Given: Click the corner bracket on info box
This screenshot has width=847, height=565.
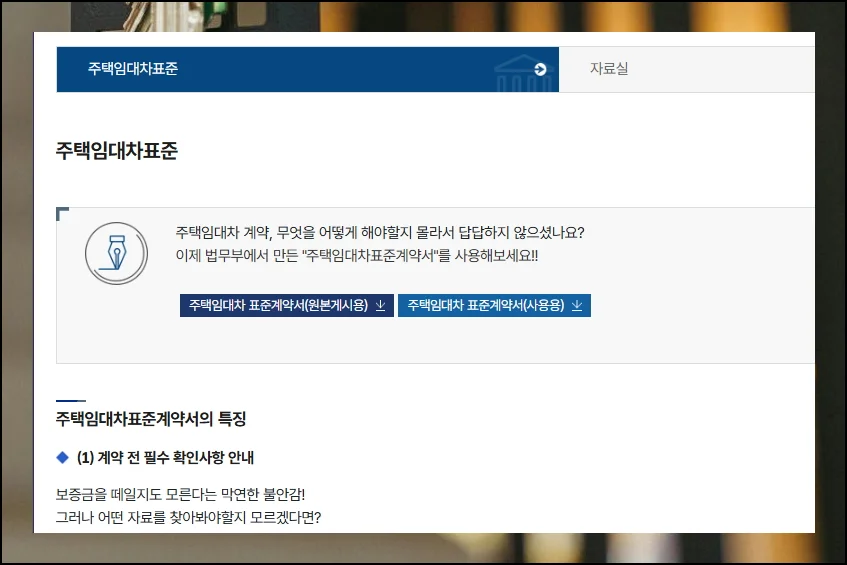Looking at the screenshot, I should click(x=63, y=213).
